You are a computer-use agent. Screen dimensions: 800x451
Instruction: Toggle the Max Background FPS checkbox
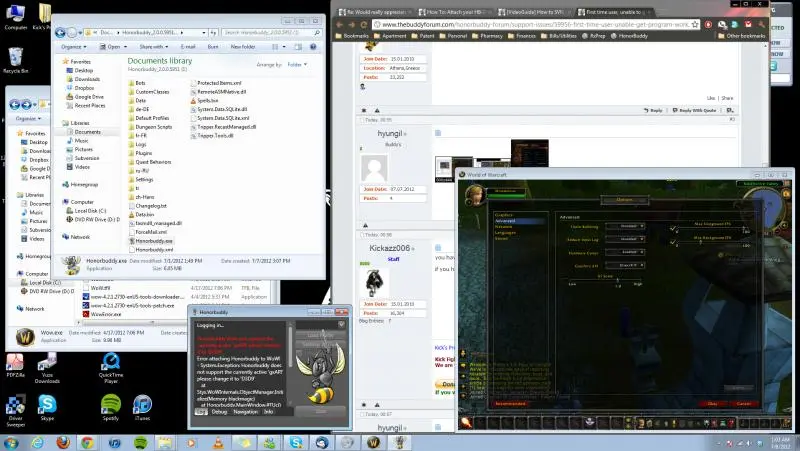coord(673,242)
